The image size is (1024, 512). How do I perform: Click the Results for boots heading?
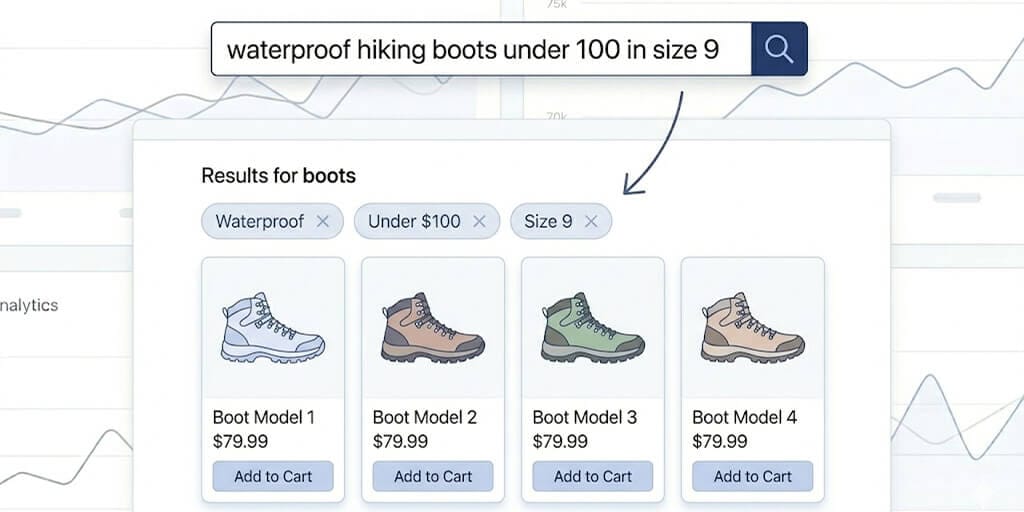tap(278, 176)
